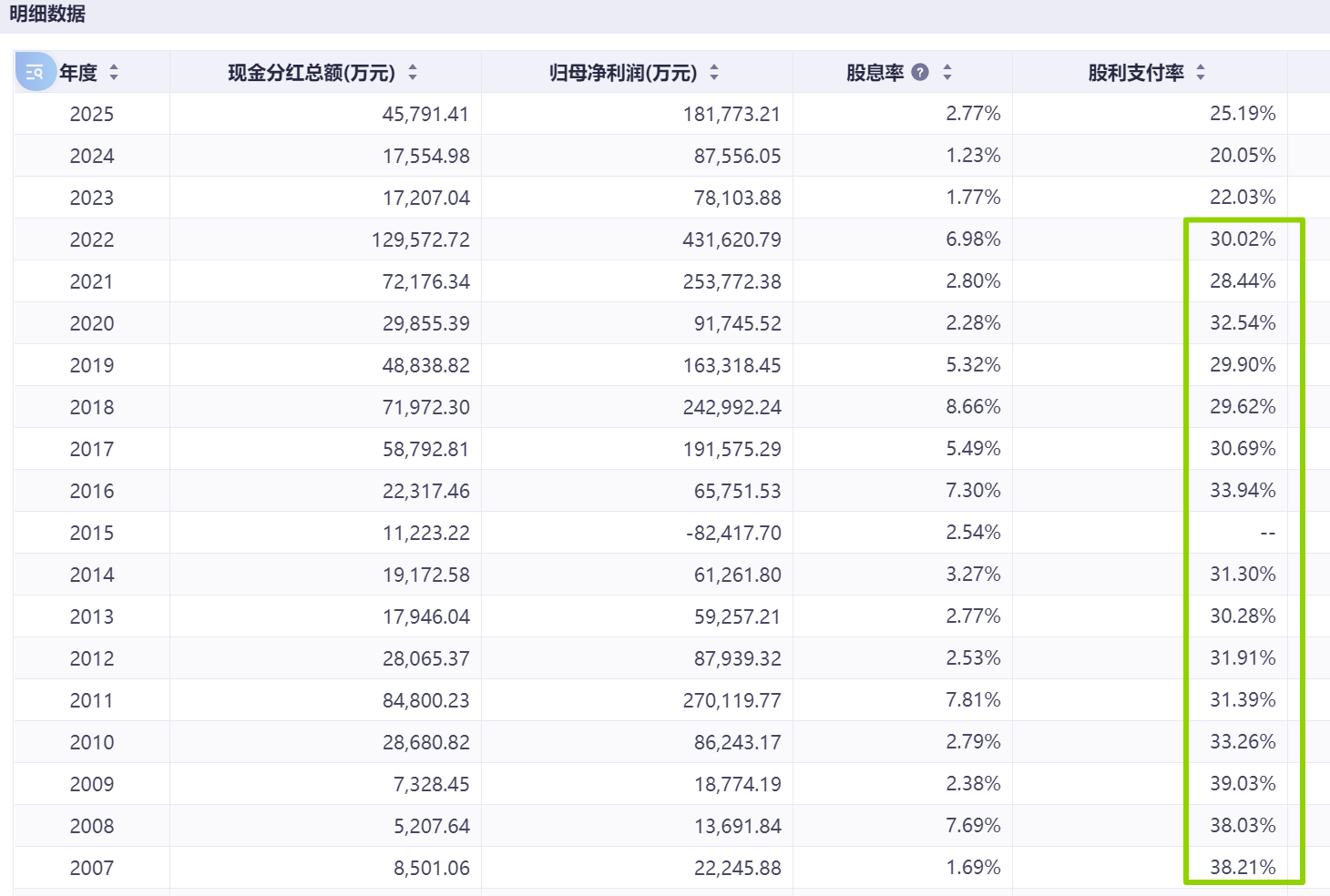Viewport: 1330px width, 896px height.
Task: Click the 股息率 help question-mark icon
Action: (x=920, y=72)
